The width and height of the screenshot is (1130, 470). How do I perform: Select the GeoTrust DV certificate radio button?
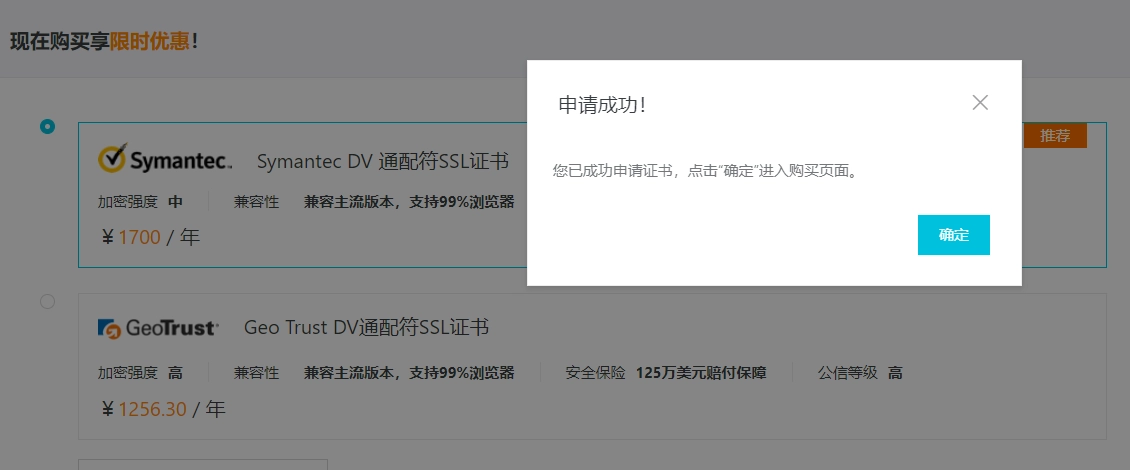[x=48, y=301]
